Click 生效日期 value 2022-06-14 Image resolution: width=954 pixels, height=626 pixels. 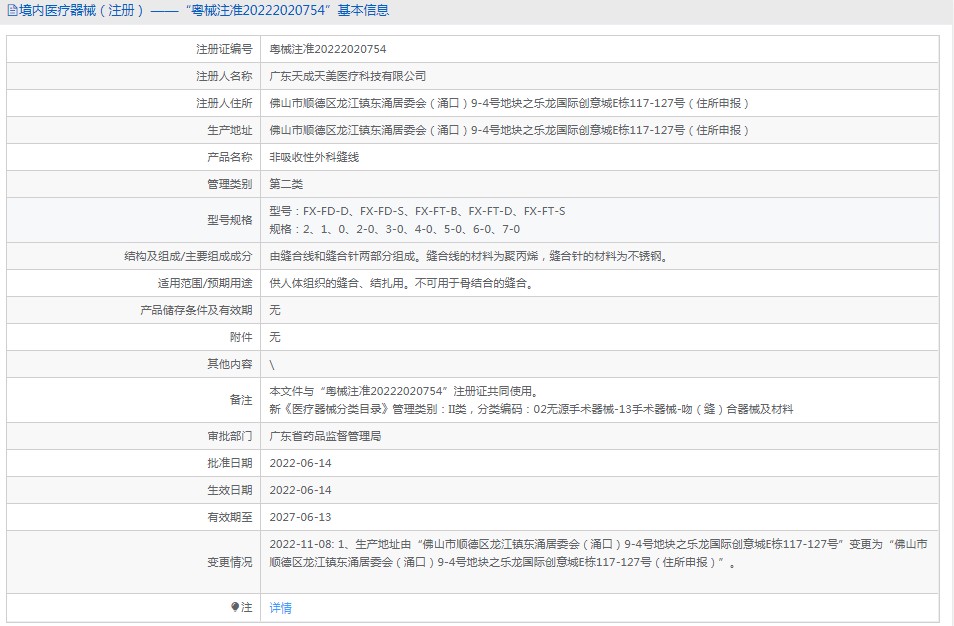[301, 490]
